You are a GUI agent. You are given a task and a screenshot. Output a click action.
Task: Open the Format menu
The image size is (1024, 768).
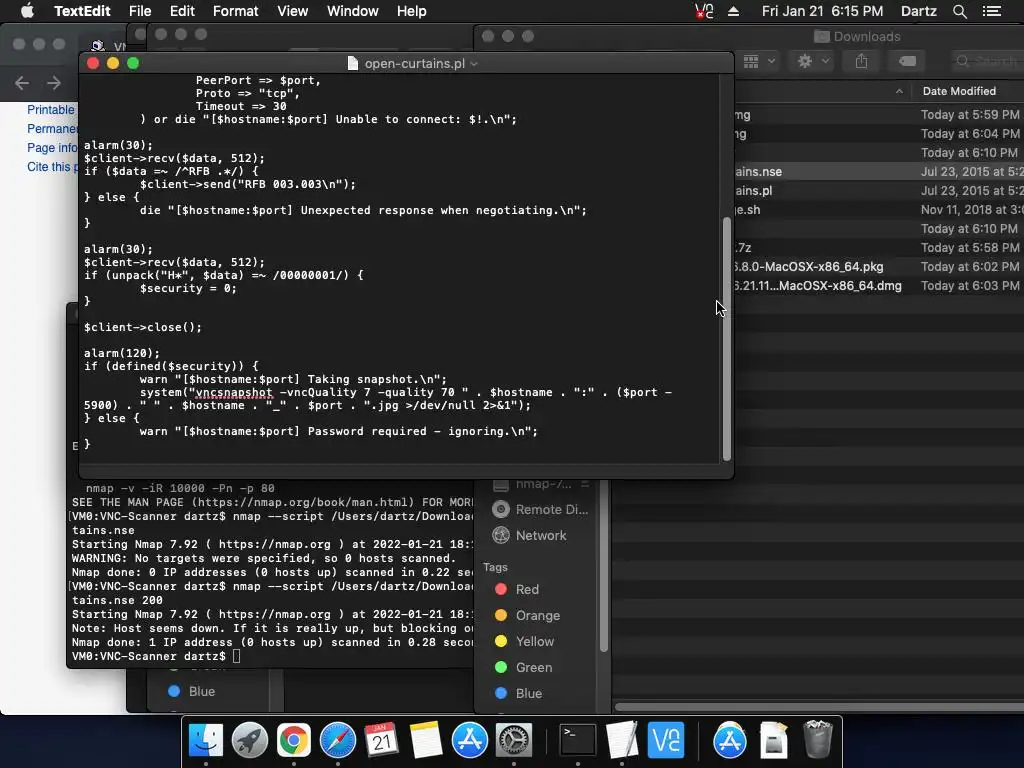click(x=235, y=11)
